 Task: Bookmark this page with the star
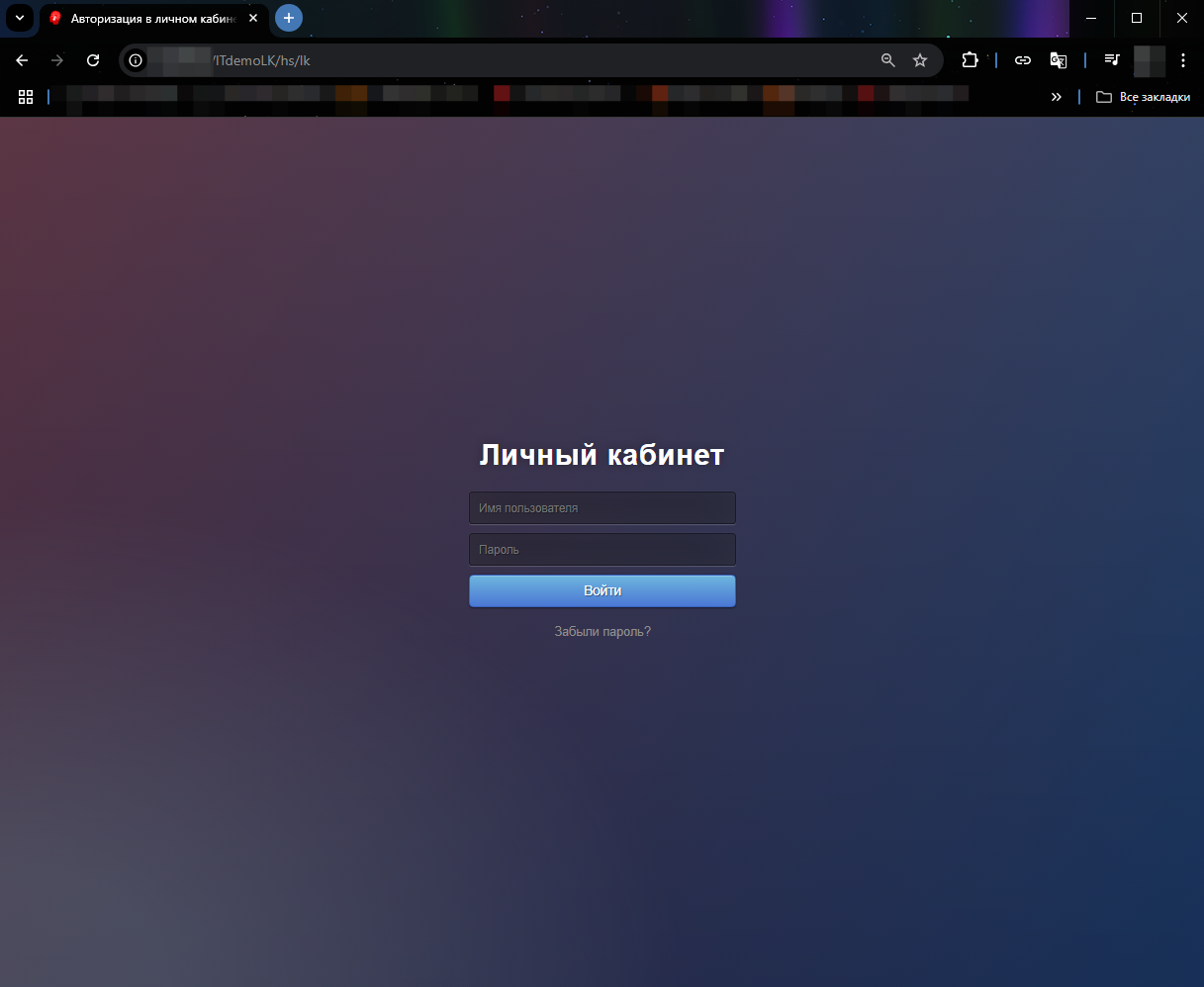920,60
